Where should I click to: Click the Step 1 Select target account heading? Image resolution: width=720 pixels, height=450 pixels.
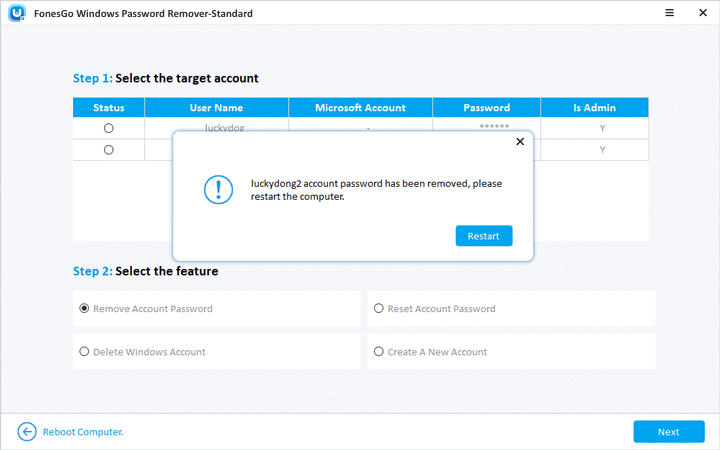(x=166, y=79)
